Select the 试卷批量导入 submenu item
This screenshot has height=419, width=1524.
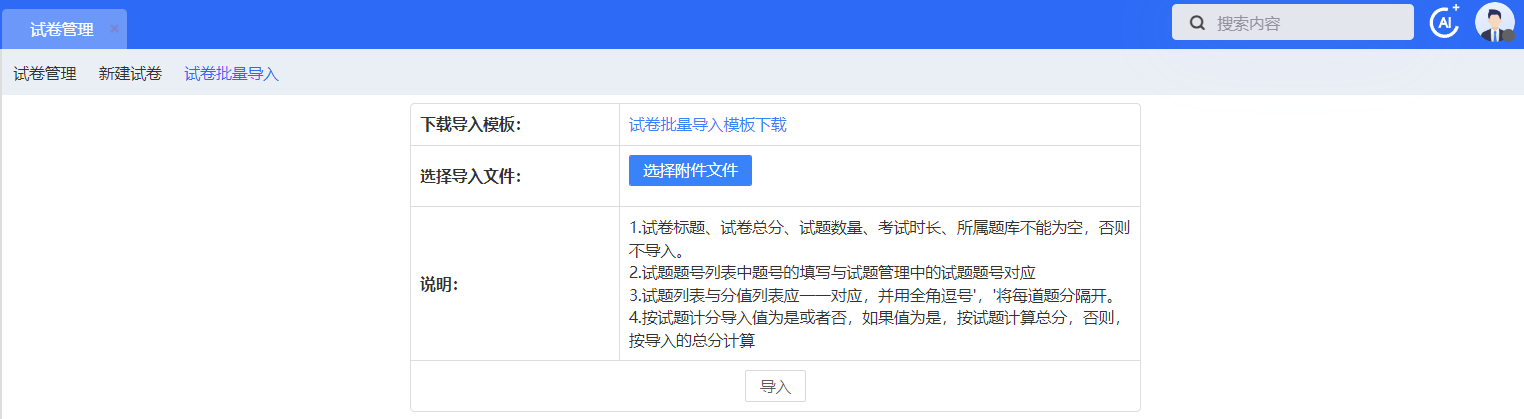[x=231, y=73]
